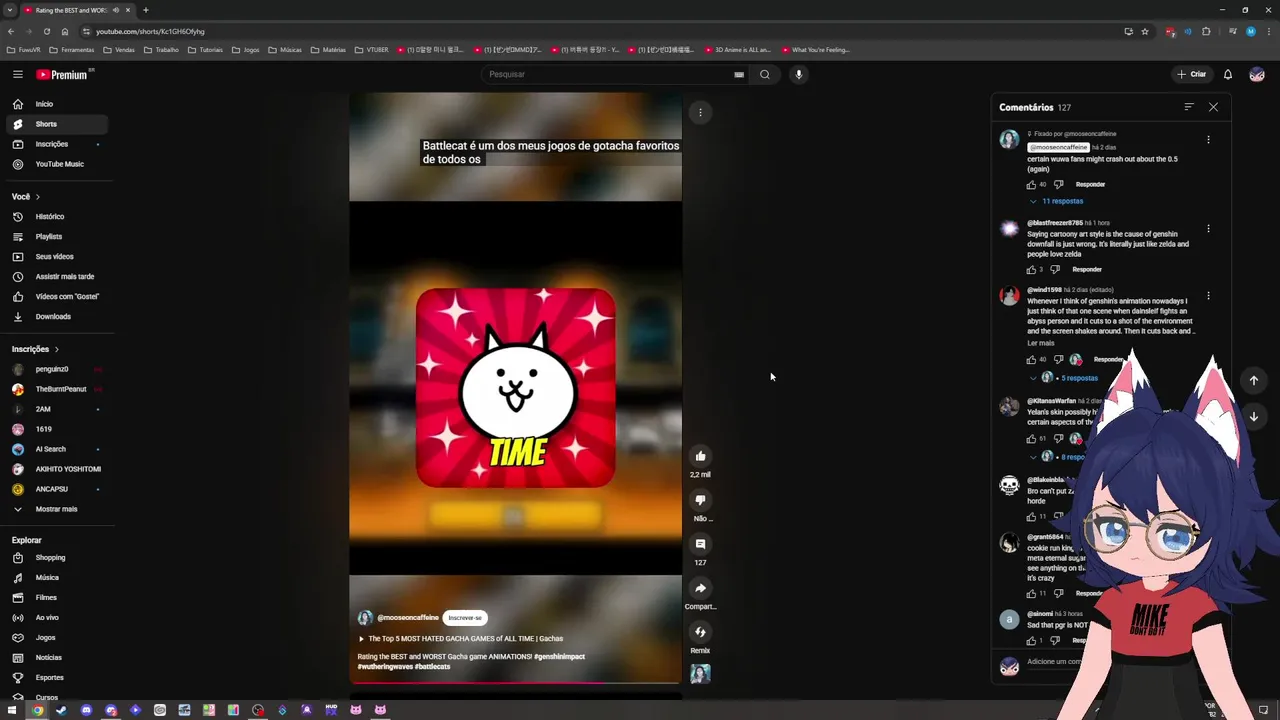This screenshot has height=720, width=1280.
Task: Click the search magnifier button
Action: [765, 74]
